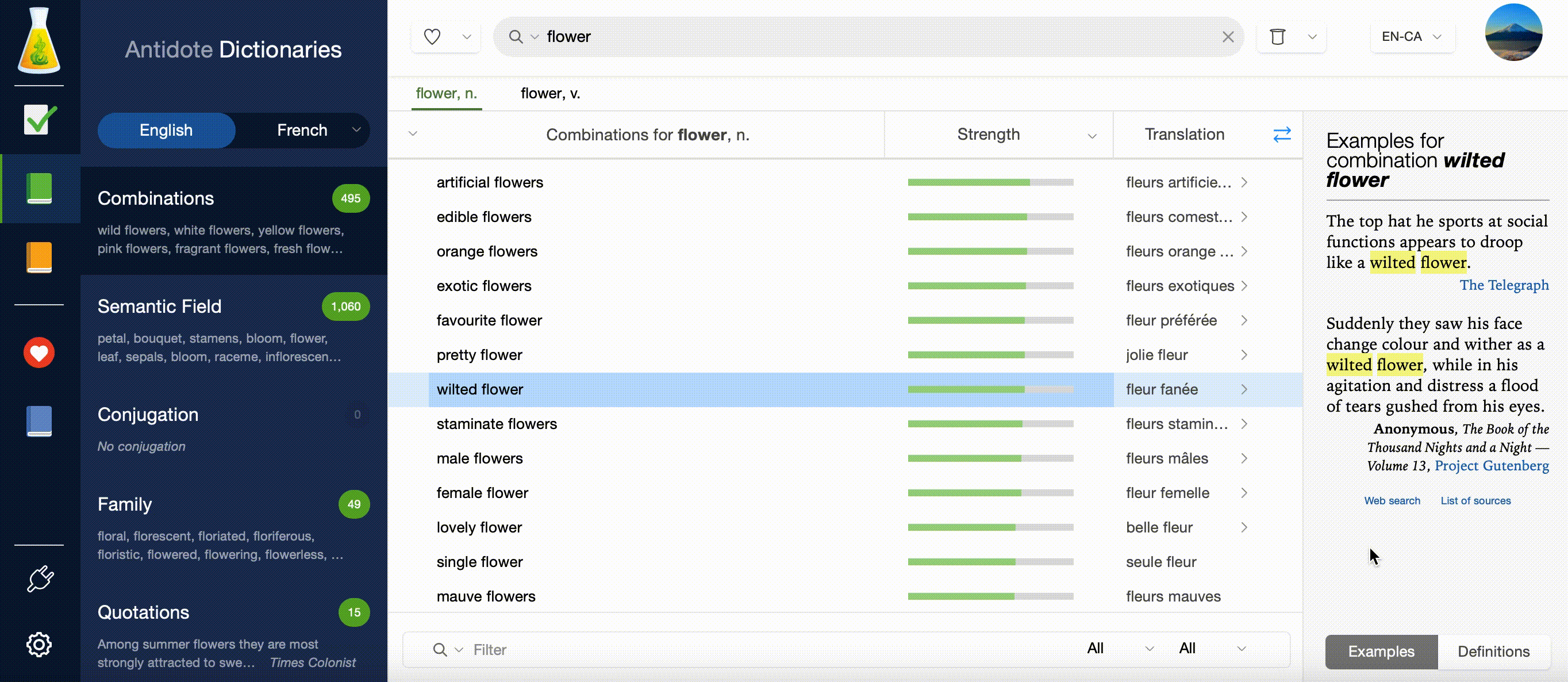Switch side panel to Definitions
The width and height of the screenshot is (1568, 682).
[1493, 652]
